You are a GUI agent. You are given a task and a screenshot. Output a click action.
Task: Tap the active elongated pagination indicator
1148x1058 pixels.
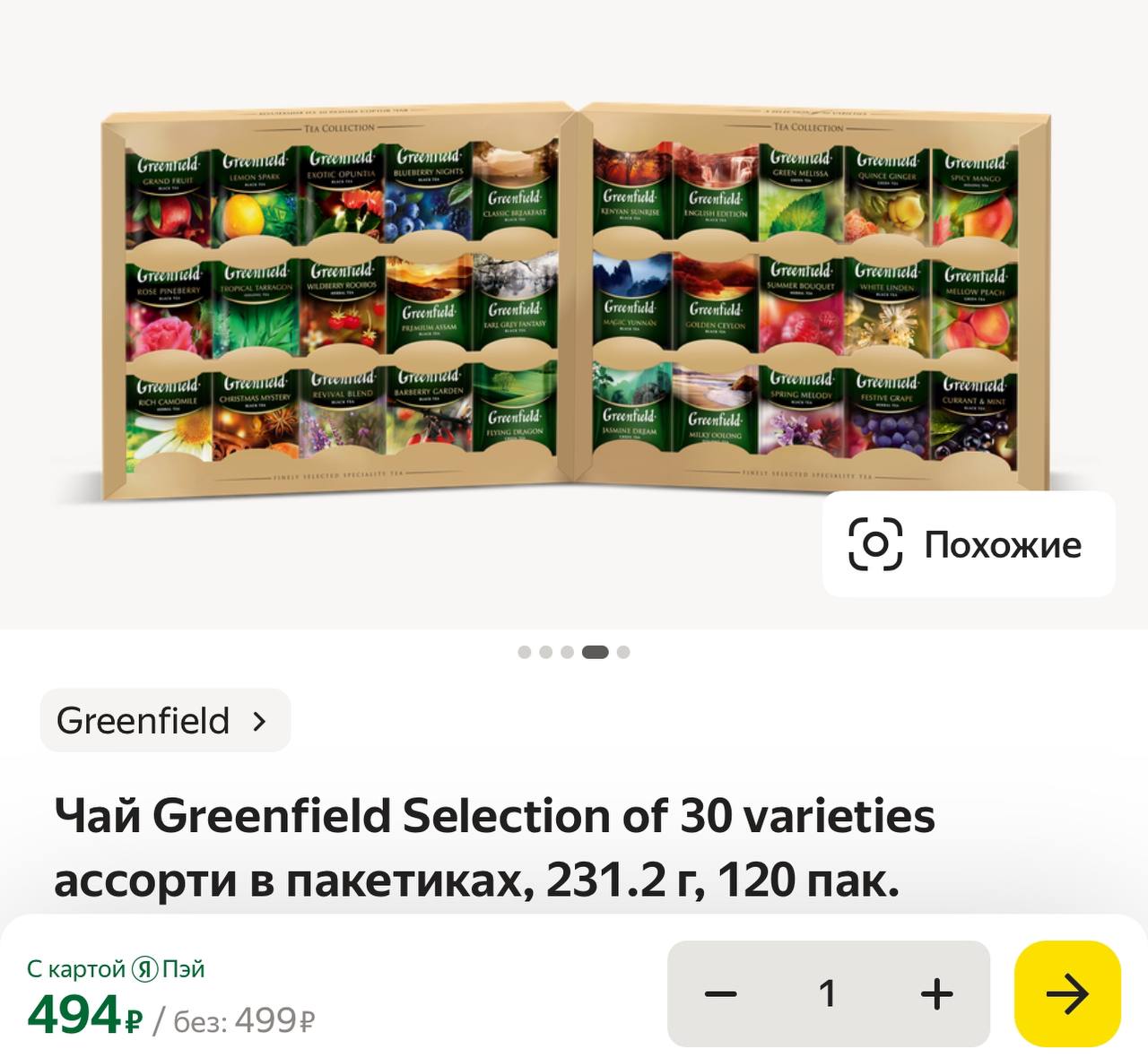click(x=595, y=652)
